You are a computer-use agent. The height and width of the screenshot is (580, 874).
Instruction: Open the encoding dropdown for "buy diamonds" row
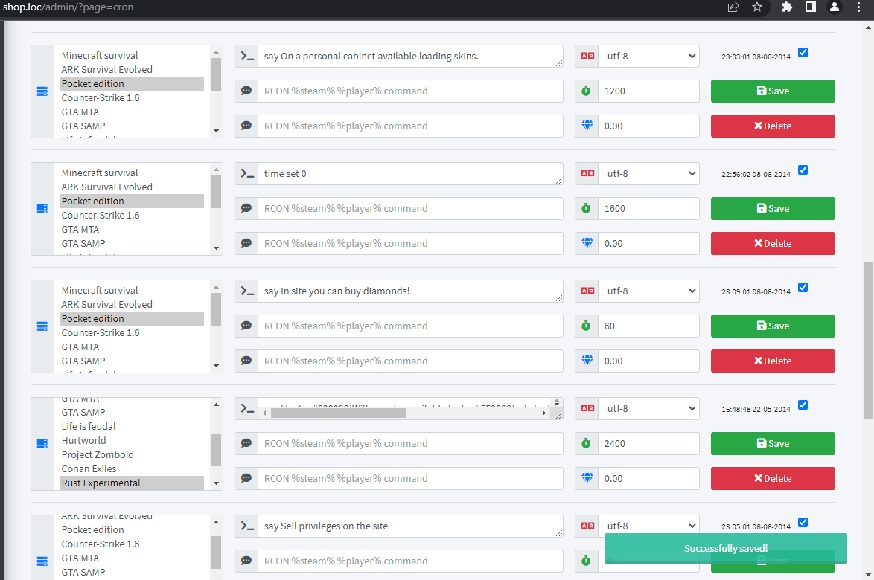click(649, 292)
